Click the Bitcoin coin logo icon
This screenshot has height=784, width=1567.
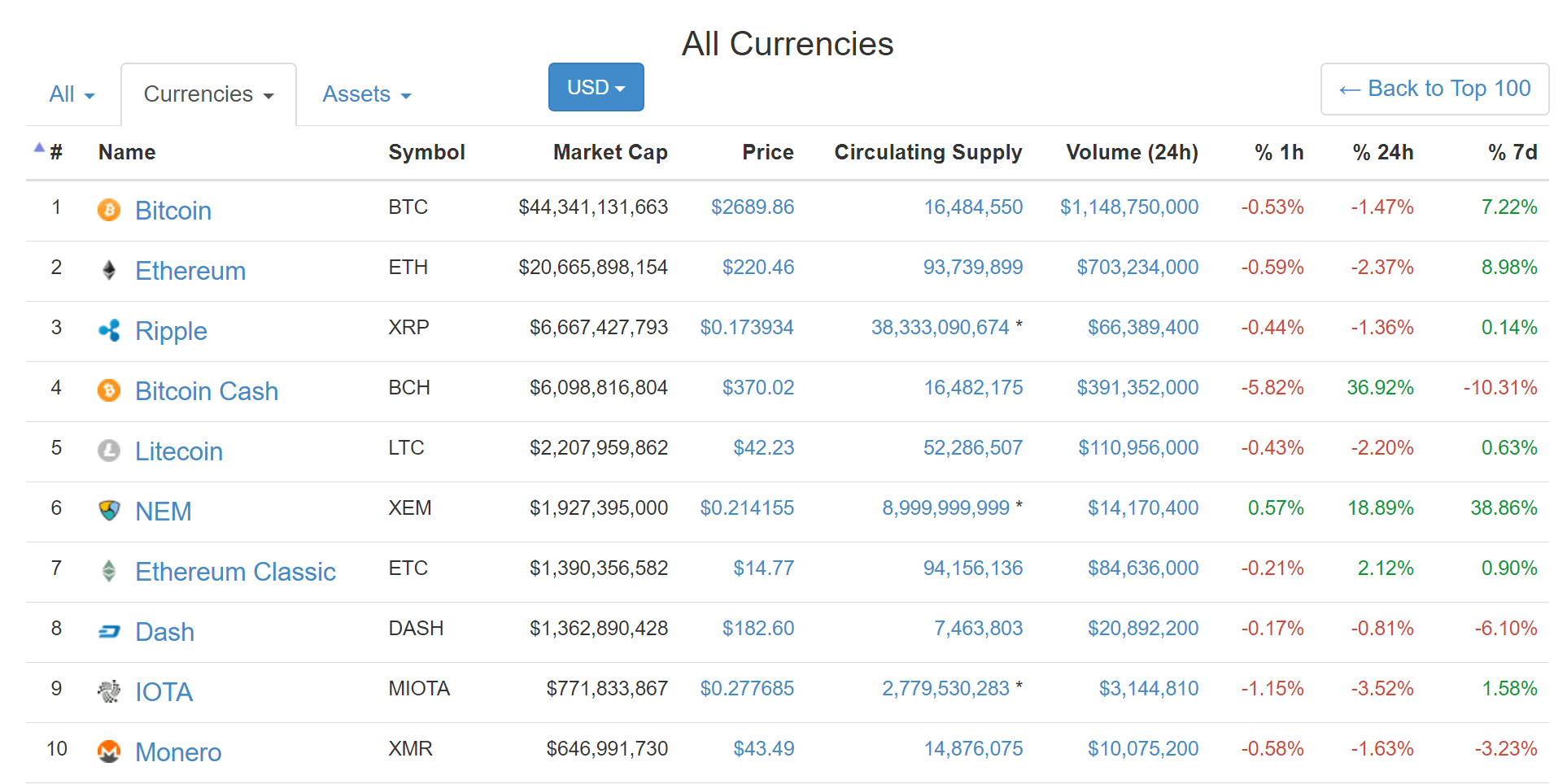tap(109, 211)
